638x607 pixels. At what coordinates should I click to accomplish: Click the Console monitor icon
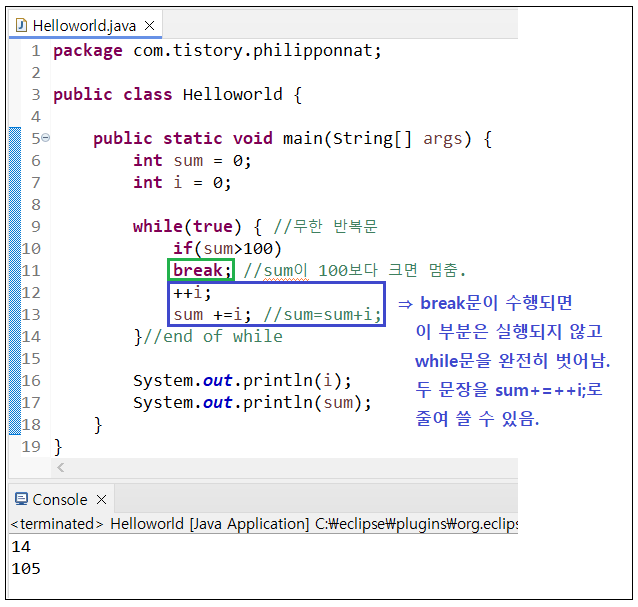pyautogui.click(x=21, y=499)
